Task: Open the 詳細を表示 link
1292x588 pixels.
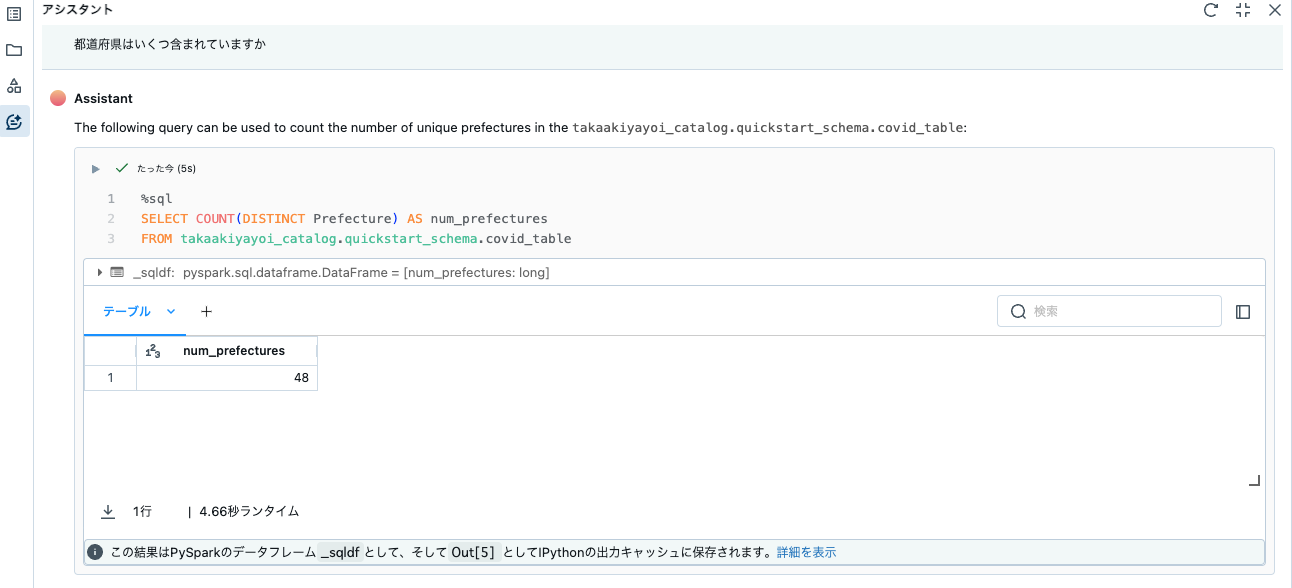Action: click(x=806, y=552)
